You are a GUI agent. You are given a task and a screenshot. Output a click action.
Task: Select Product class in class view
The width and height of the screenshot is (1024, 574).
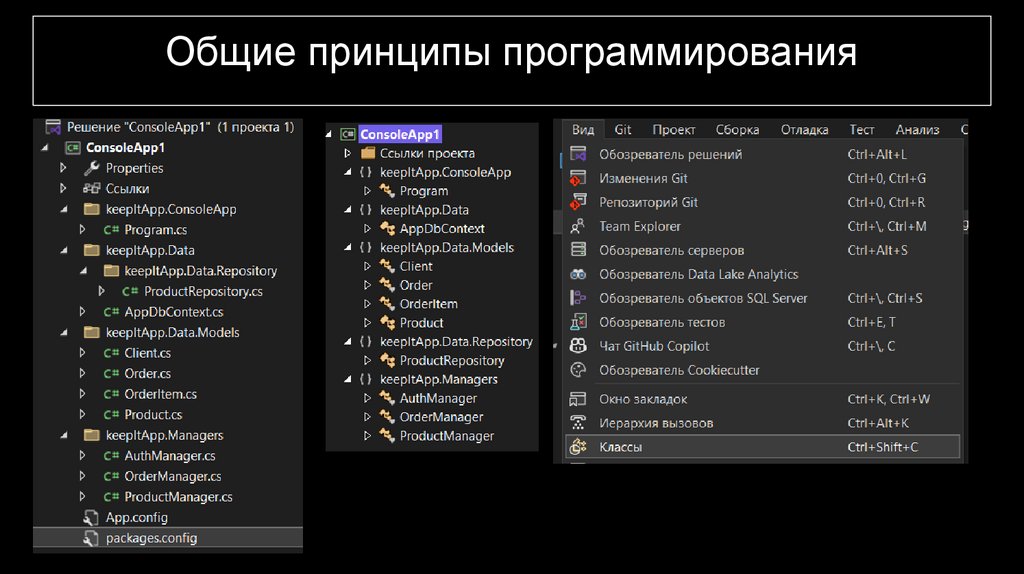click(421, 323)
